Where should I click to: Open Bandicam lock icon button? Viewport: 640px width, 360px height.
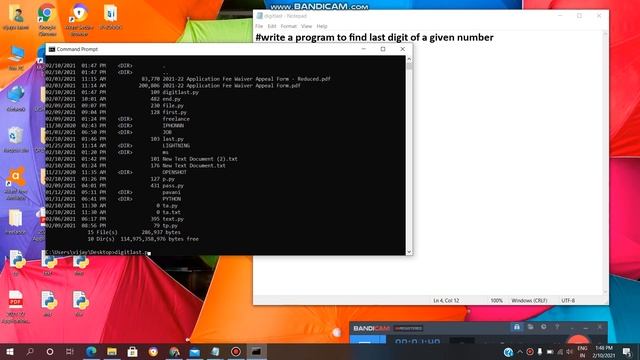tap(517, 327)
